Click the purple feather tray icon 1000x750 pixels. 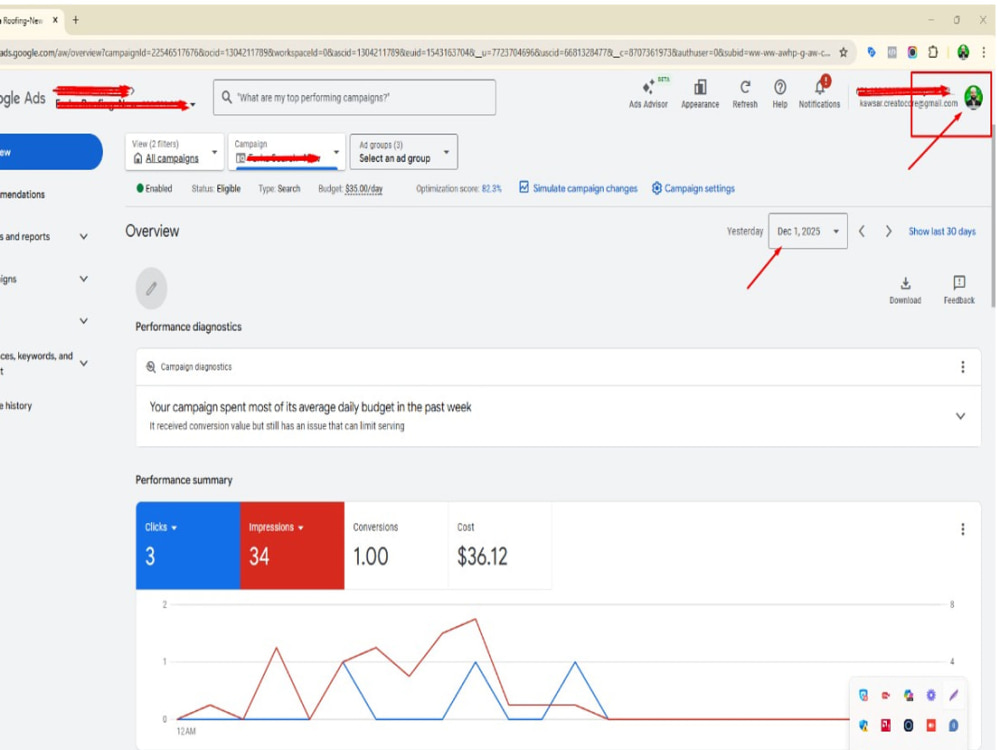coord(953,695)
